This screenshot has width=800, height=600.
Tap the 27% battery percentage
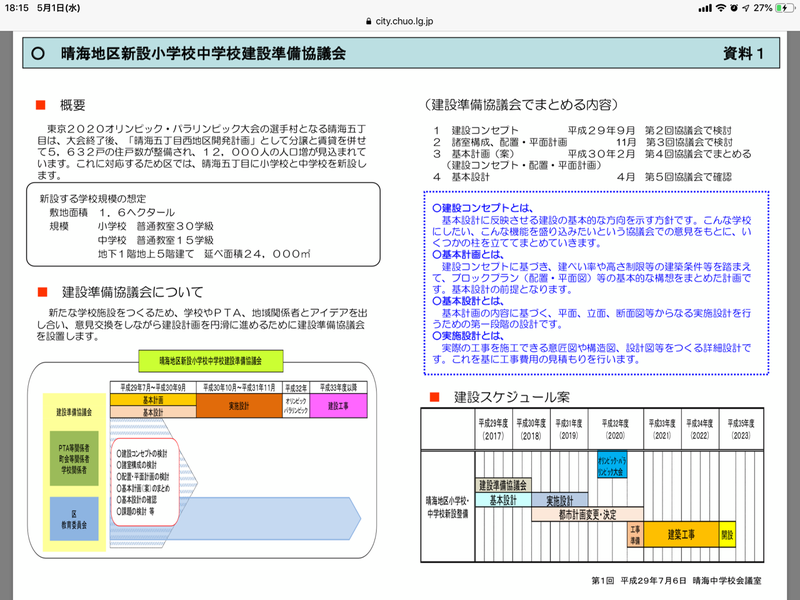tap(763, 8)
